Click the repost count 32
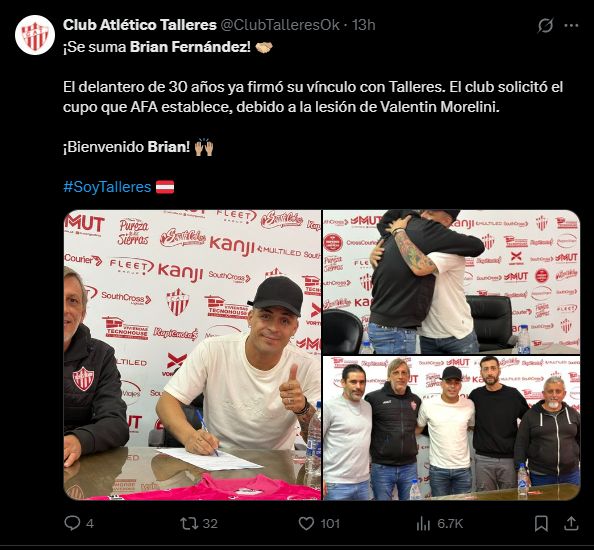Viewport: 594px width, 550px height. click(210, 523)
